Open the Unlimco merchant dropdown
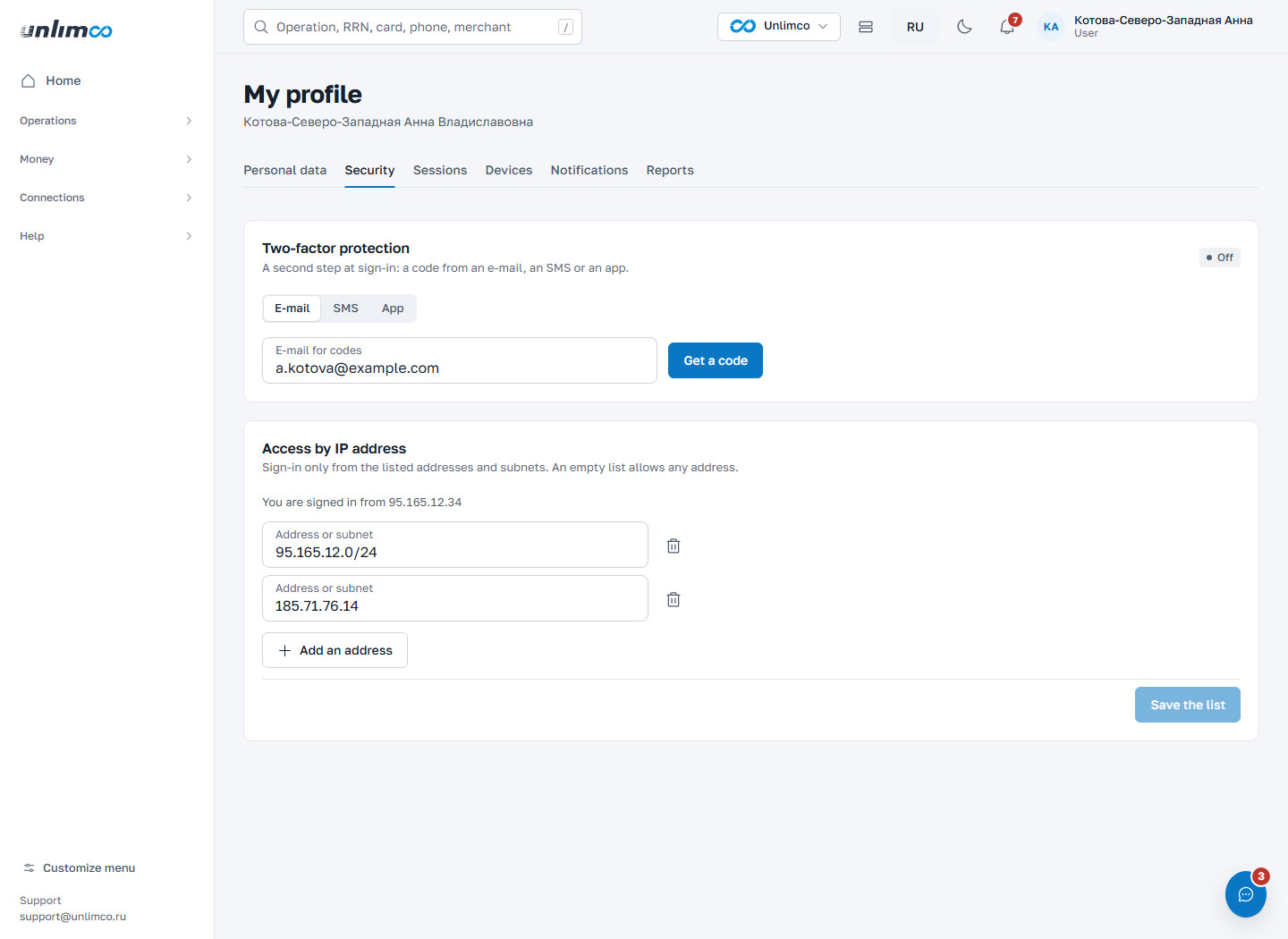The height and width of the screenshot is (939, 1288). pyautogui.click(x=778, y=27)
